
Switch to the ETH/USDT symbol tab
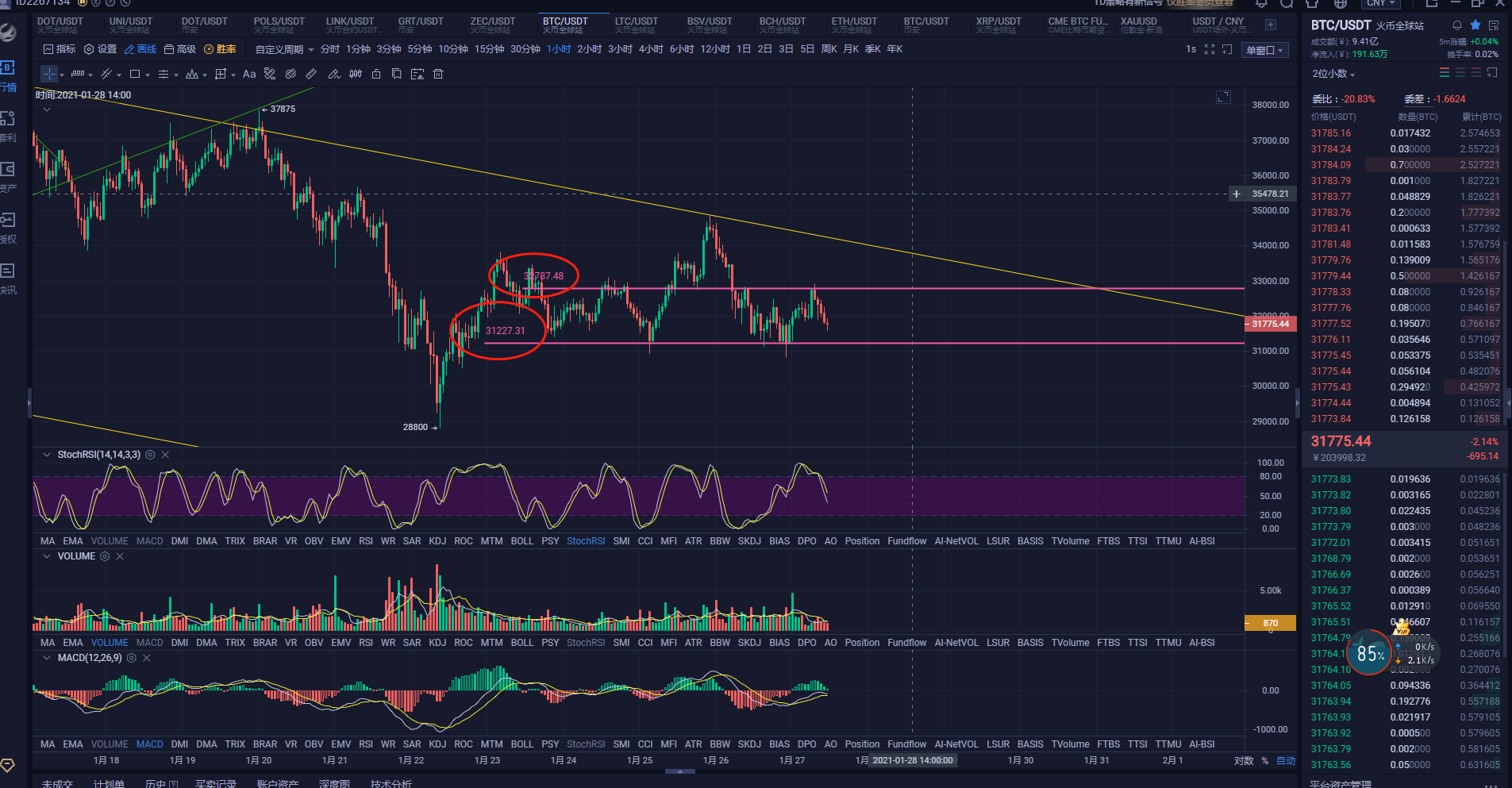[854, 25]
